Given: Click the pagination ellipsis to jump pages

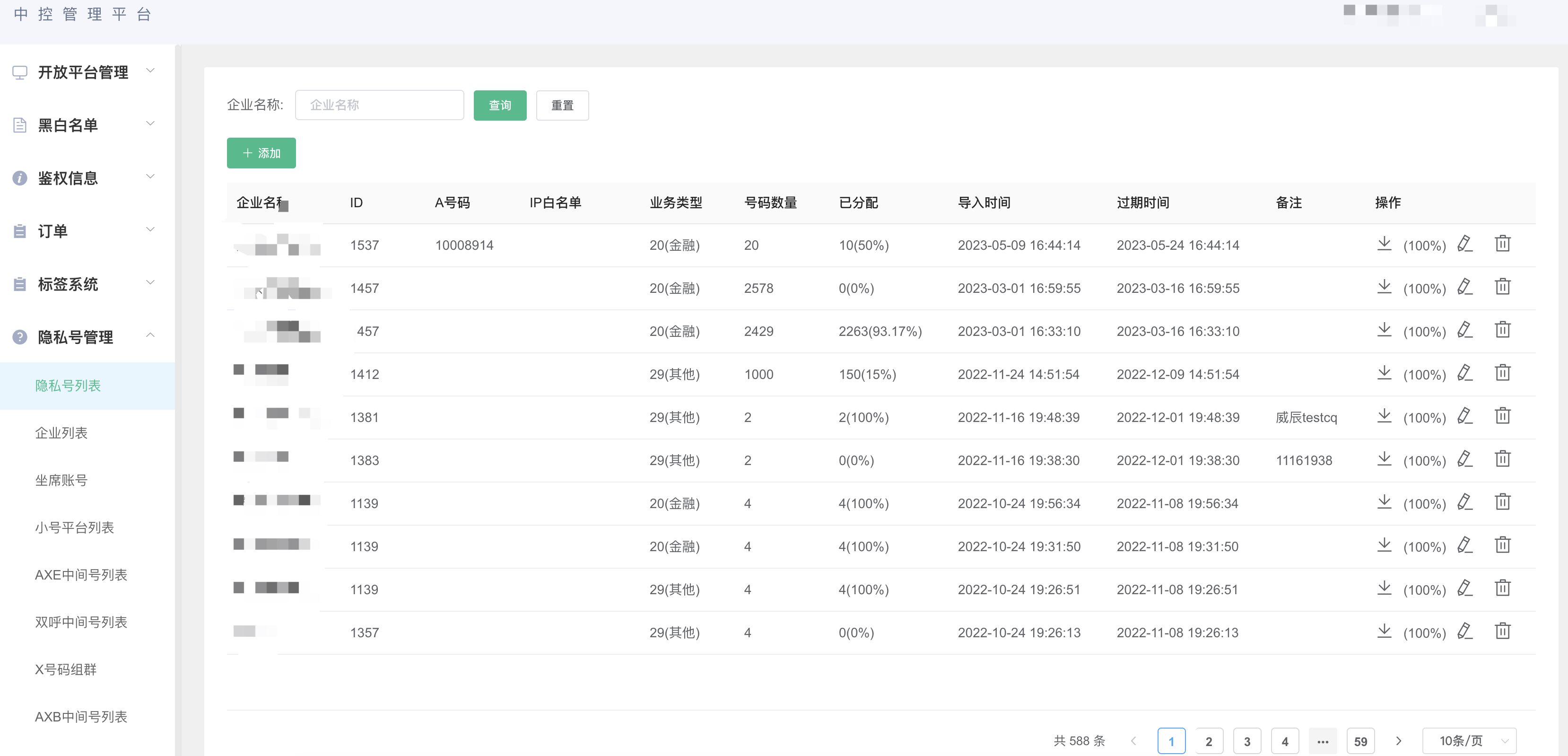Looking at the screenshot, I should pos(1323,741).
